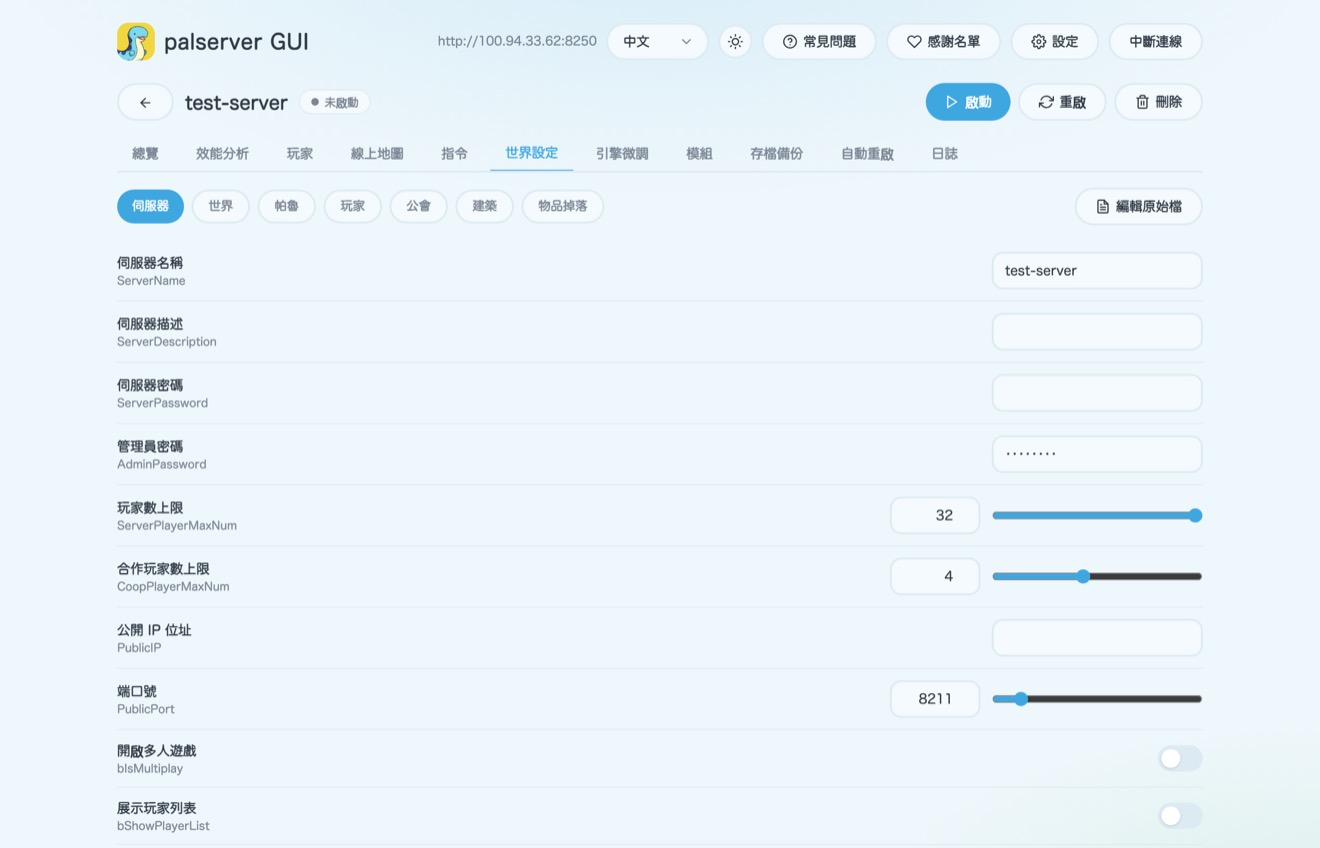
Task: Click 中斷連線 to disconnect
Action: (1155, 42)
